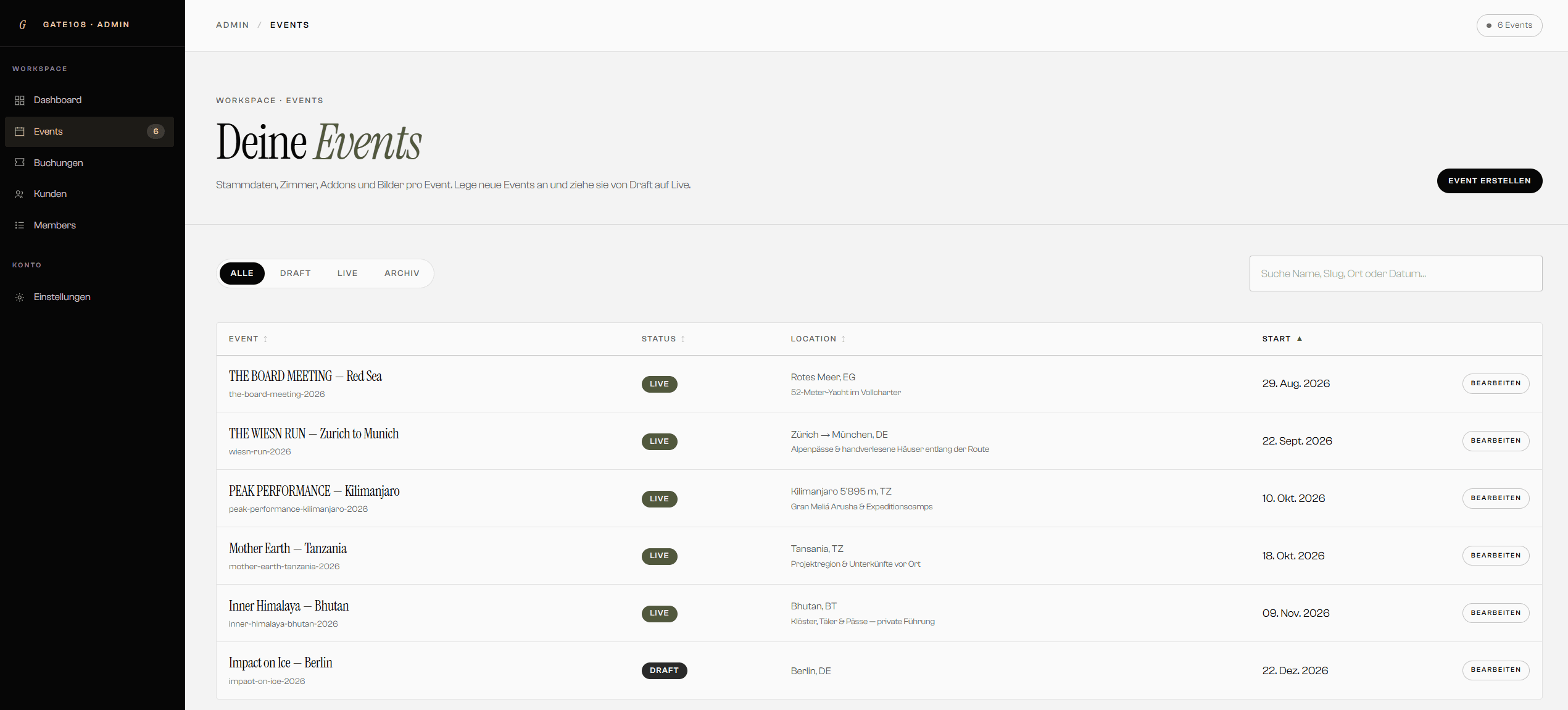The image size is (1568, 710).
Task: Click location Kilimanjaro 5'895 m, TZ
Action: [841, 491]
